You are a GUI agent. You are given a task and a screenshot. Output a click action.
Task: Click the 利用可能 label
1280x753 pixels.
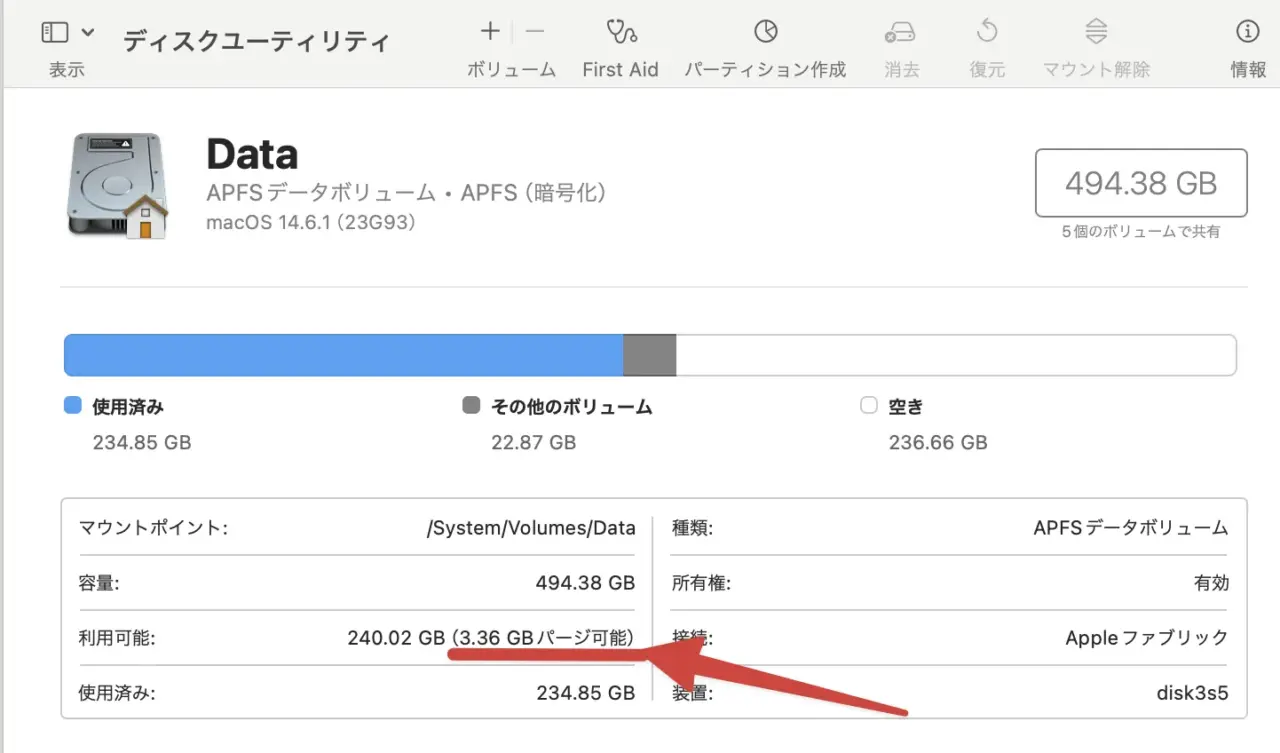[x=117, y=638]
